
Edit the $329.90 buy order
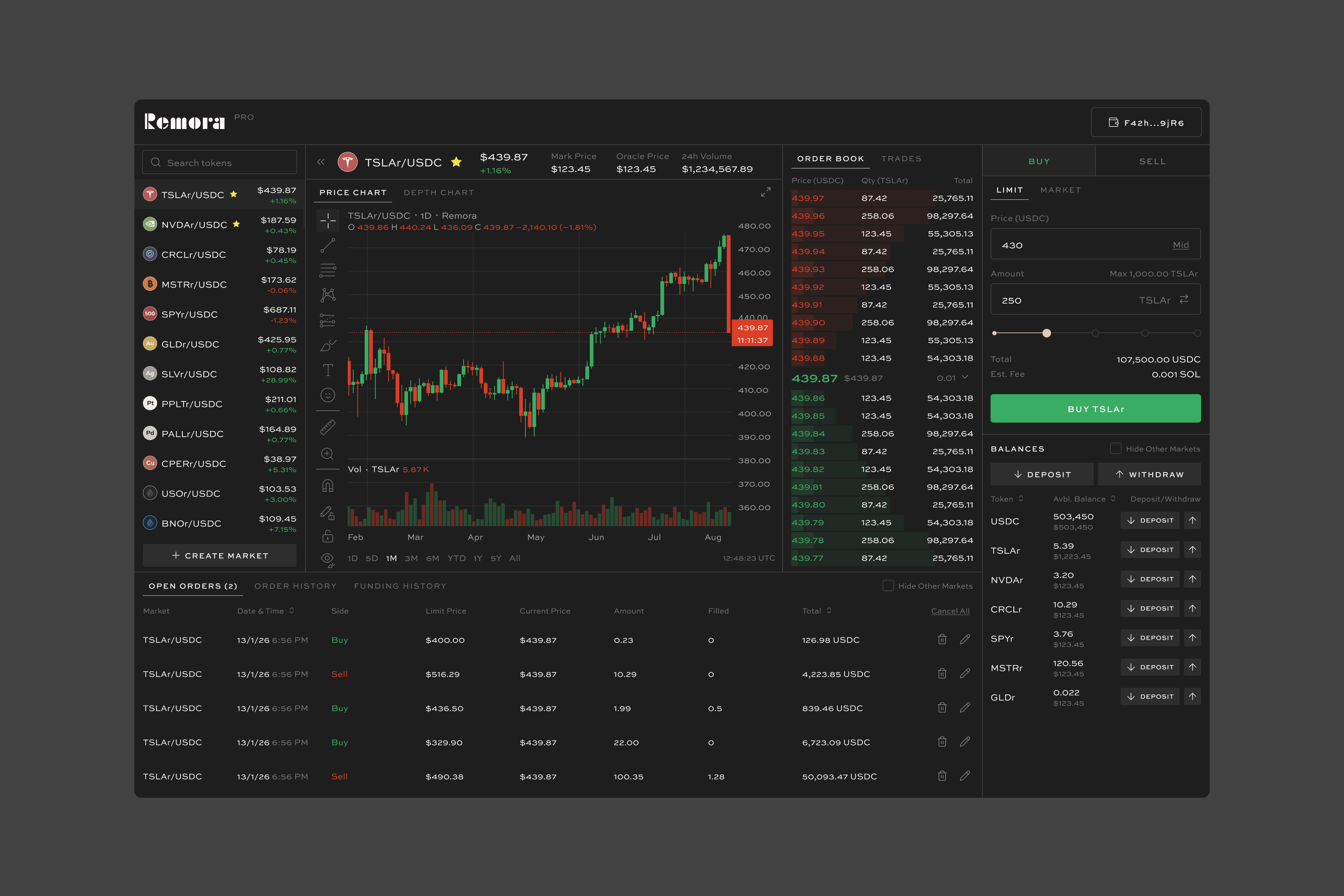point(965,742)
